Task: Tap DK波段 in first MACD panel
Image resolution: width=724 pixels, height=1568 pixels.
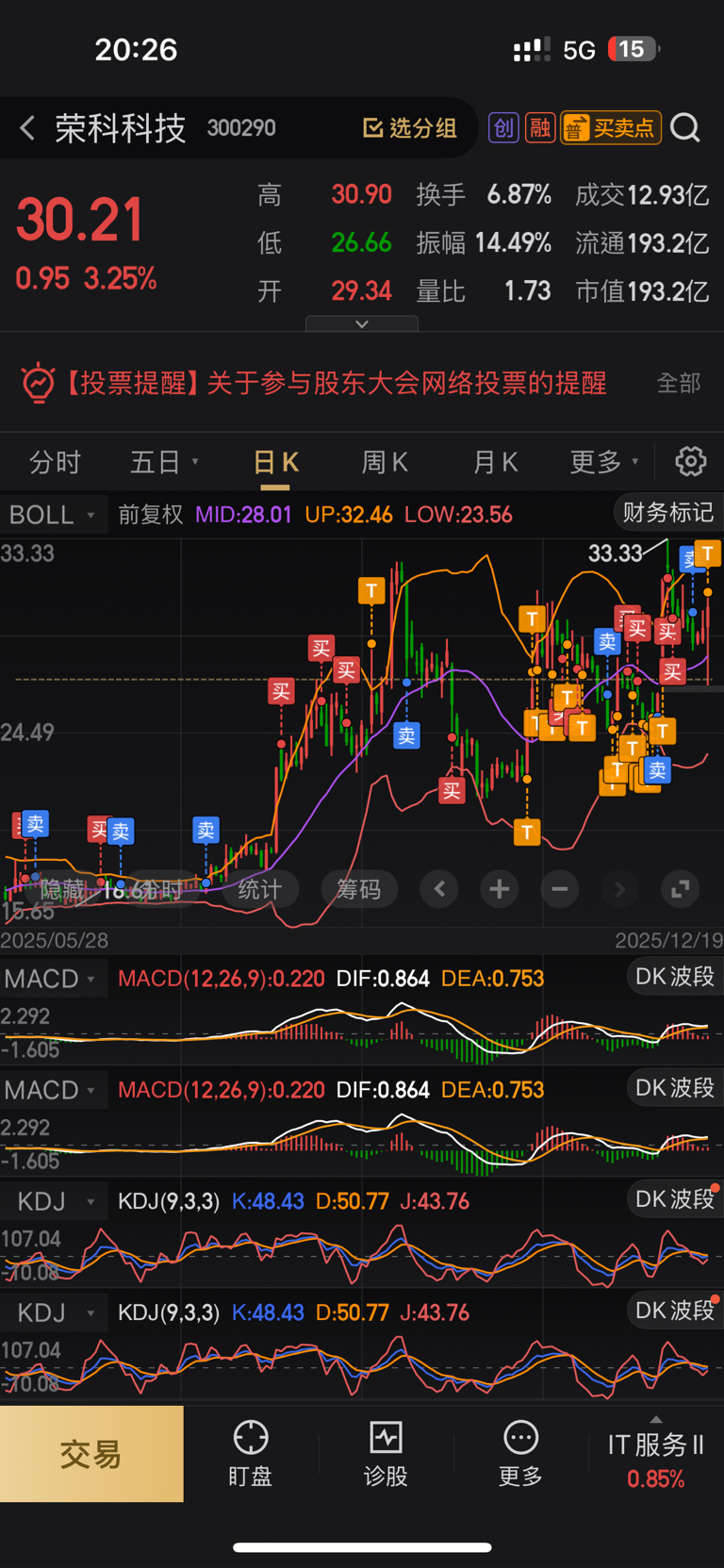Action: coord(675,976)
